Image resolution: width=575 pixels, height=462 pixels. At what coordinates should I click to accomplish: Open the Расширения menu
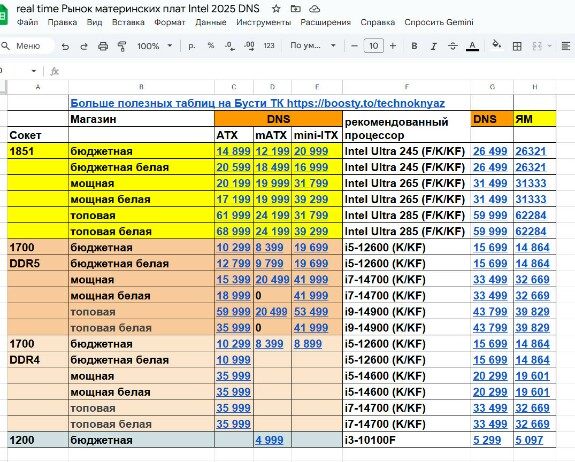325,22
